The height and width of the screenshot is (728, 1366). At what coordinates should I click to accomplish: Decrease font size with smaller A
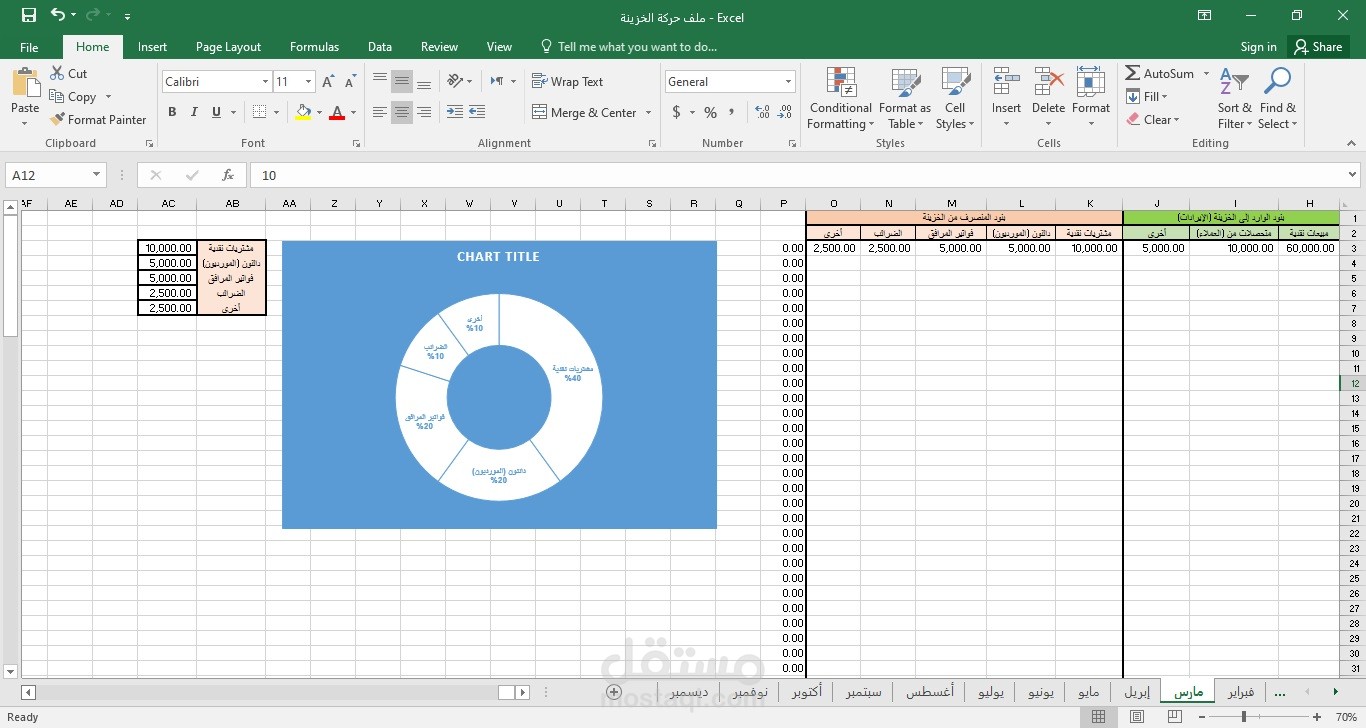point(349,82)
